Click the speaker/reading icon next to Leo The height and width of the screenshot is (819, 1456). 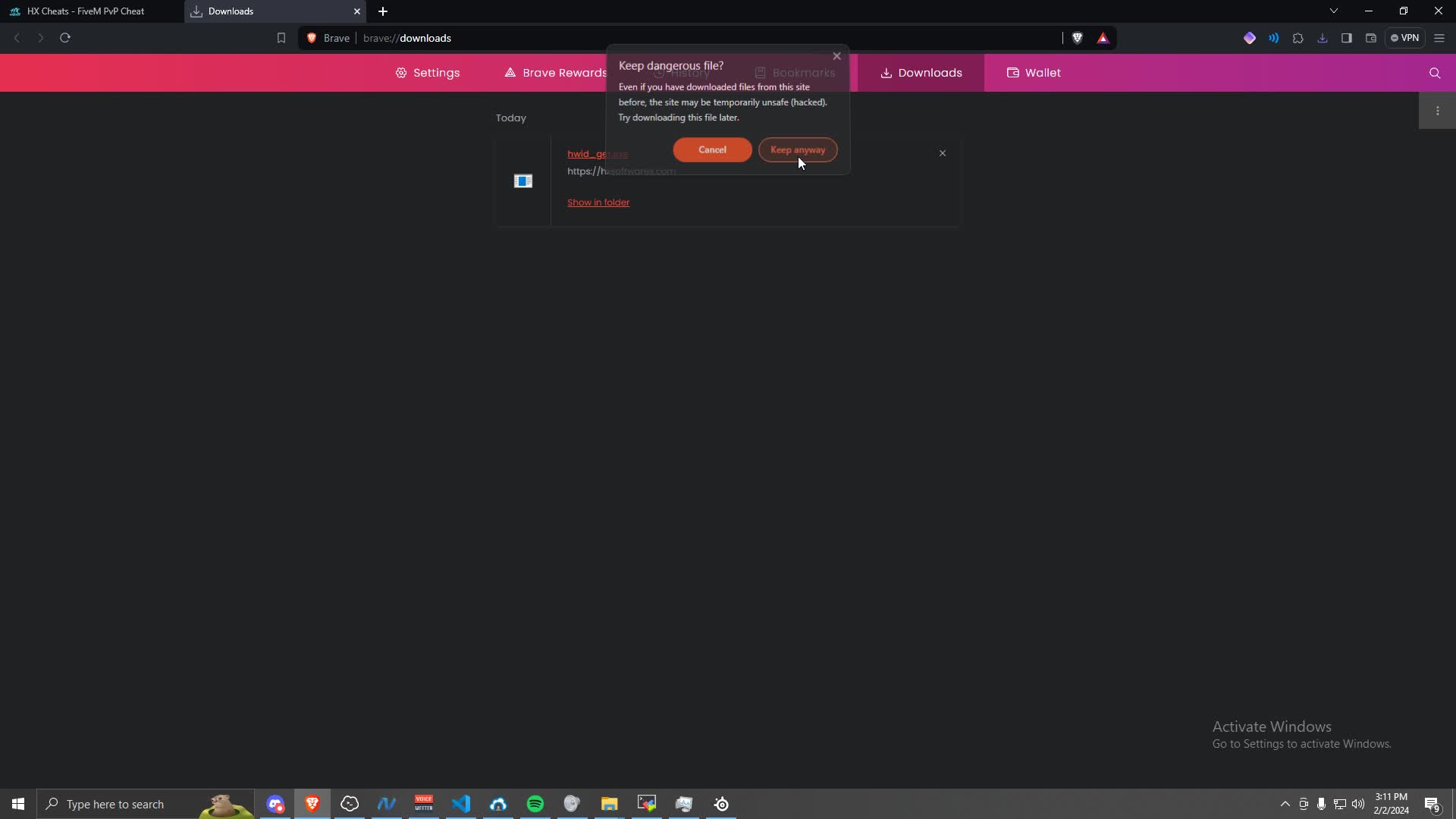[x=1274, y=38]
